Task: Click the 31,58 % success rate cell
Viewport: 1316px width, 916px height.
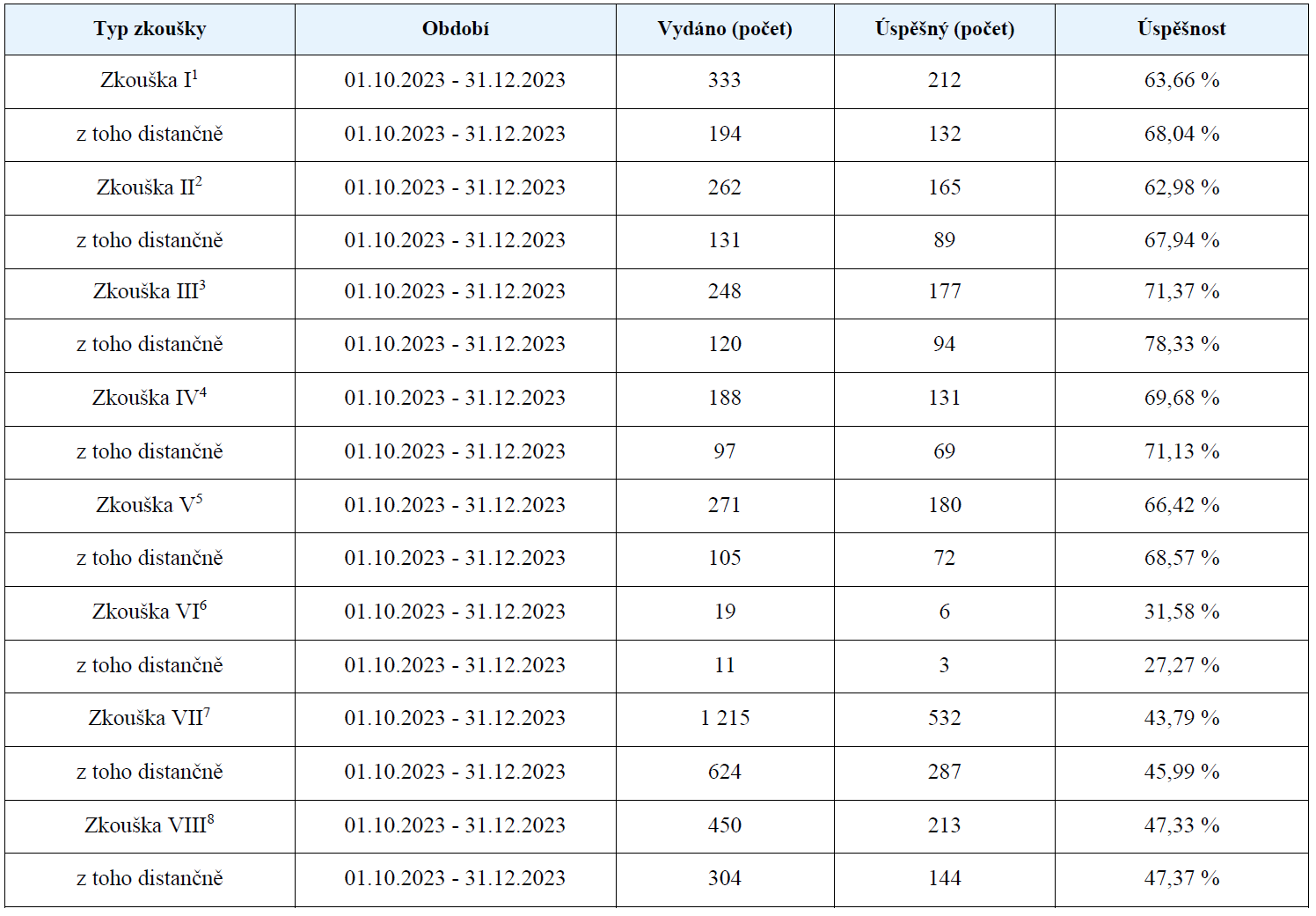Action: tap(1181, 612)
